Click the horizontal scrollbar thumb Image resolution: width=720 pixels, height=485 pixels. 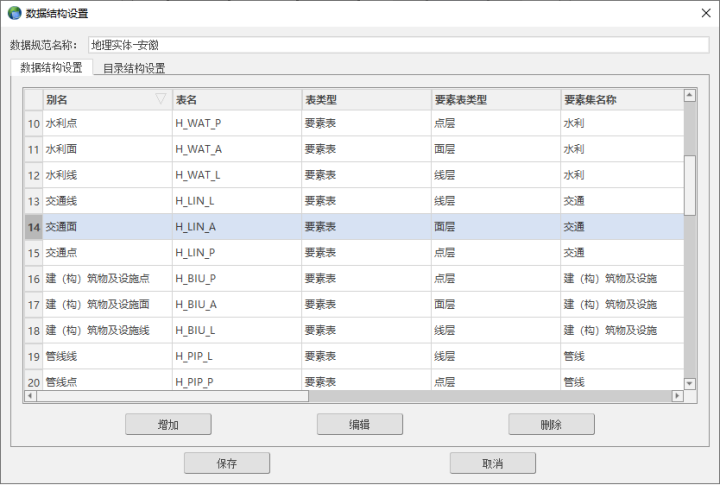coord(170,396)
